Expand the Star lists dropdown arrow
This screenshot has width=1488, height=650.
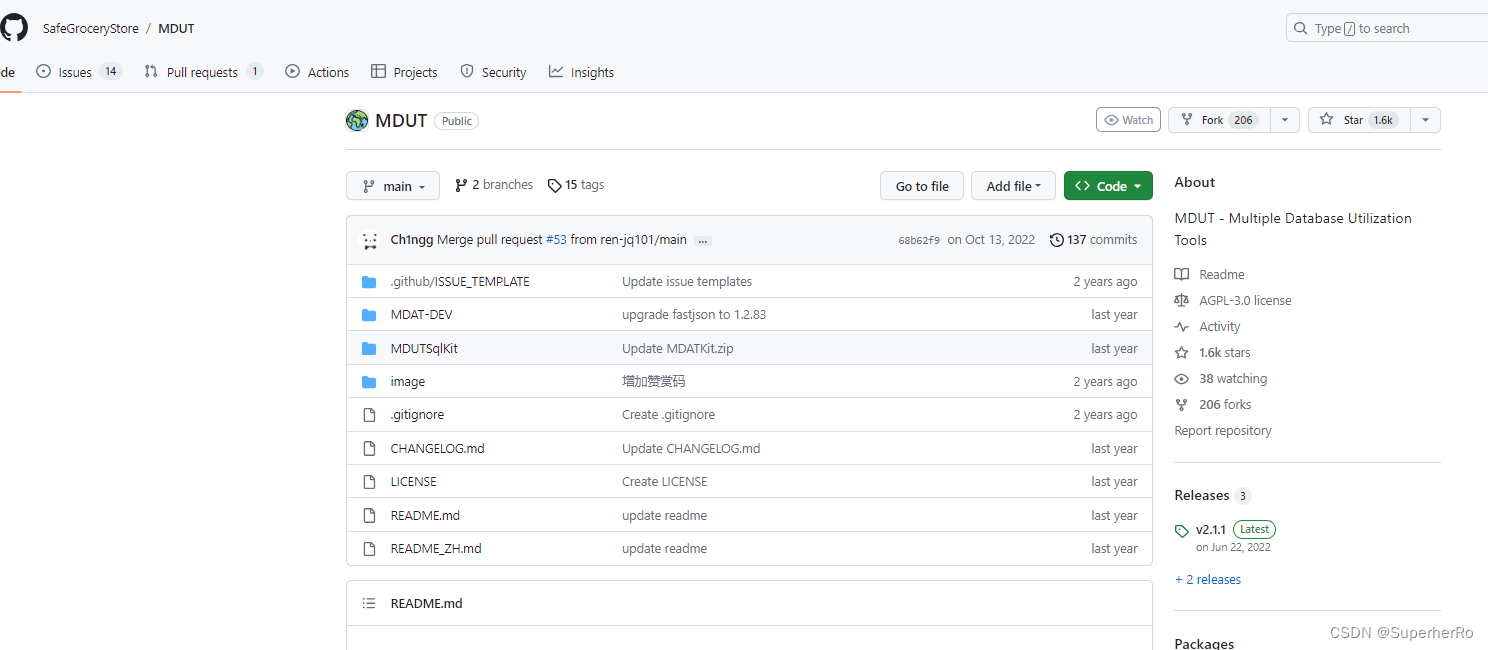point(1425,120)
